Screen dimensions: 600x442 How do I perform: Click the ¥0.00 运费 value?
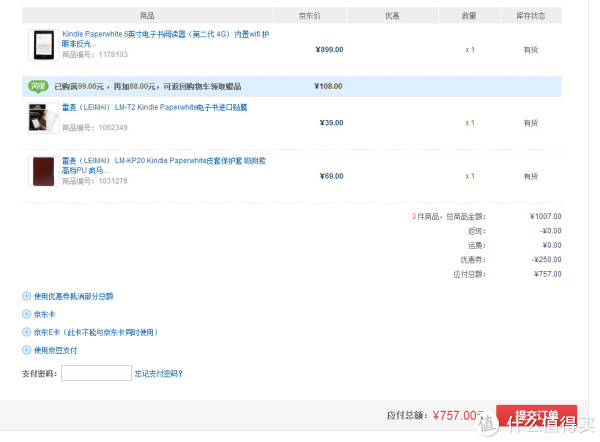(x=552, y=245)
